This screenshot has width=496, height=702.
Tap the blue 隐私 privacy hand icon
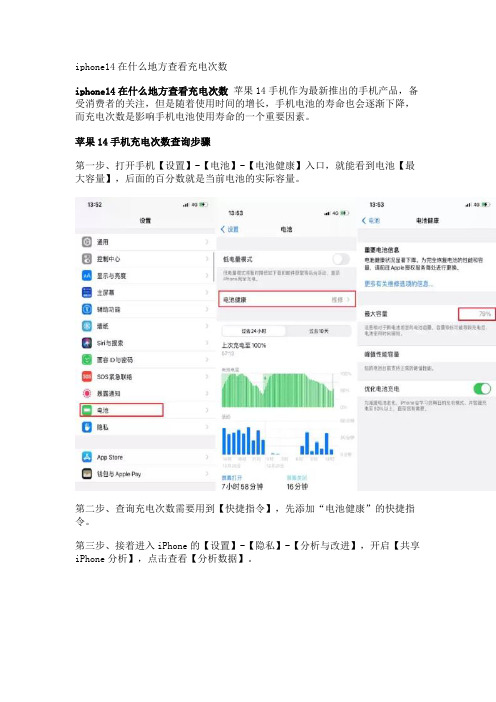[x=87, y=427]
